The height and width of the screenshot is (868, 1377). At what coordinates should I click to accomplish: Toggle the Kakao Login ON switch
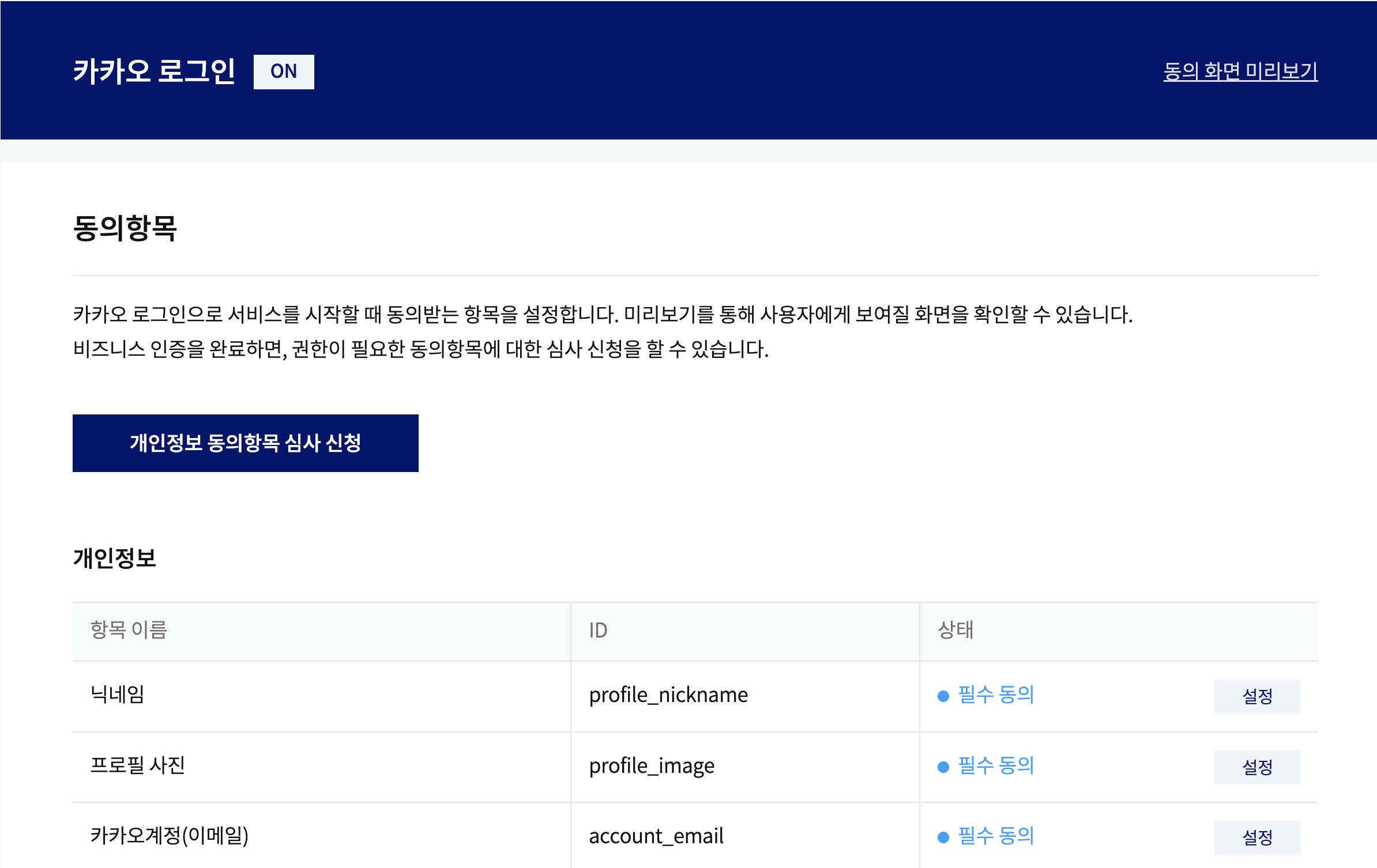coord(283,71)
